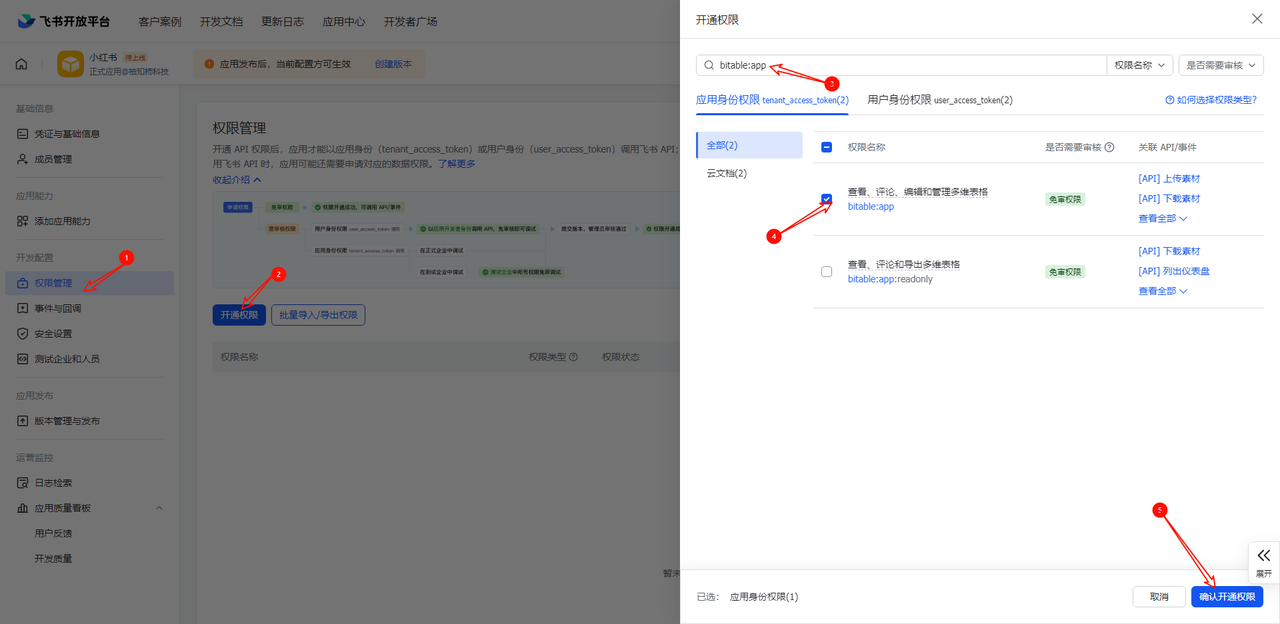
Task: Open the 是否需要审核 filter dropdown
Action: [x=1220, y=65]
